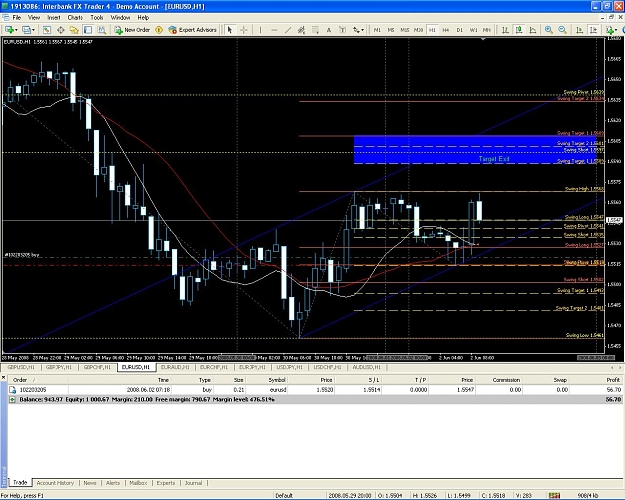Open the Help menu
Image resolution: width=625 pixels, height=500 pixels.
click(143, 18)
